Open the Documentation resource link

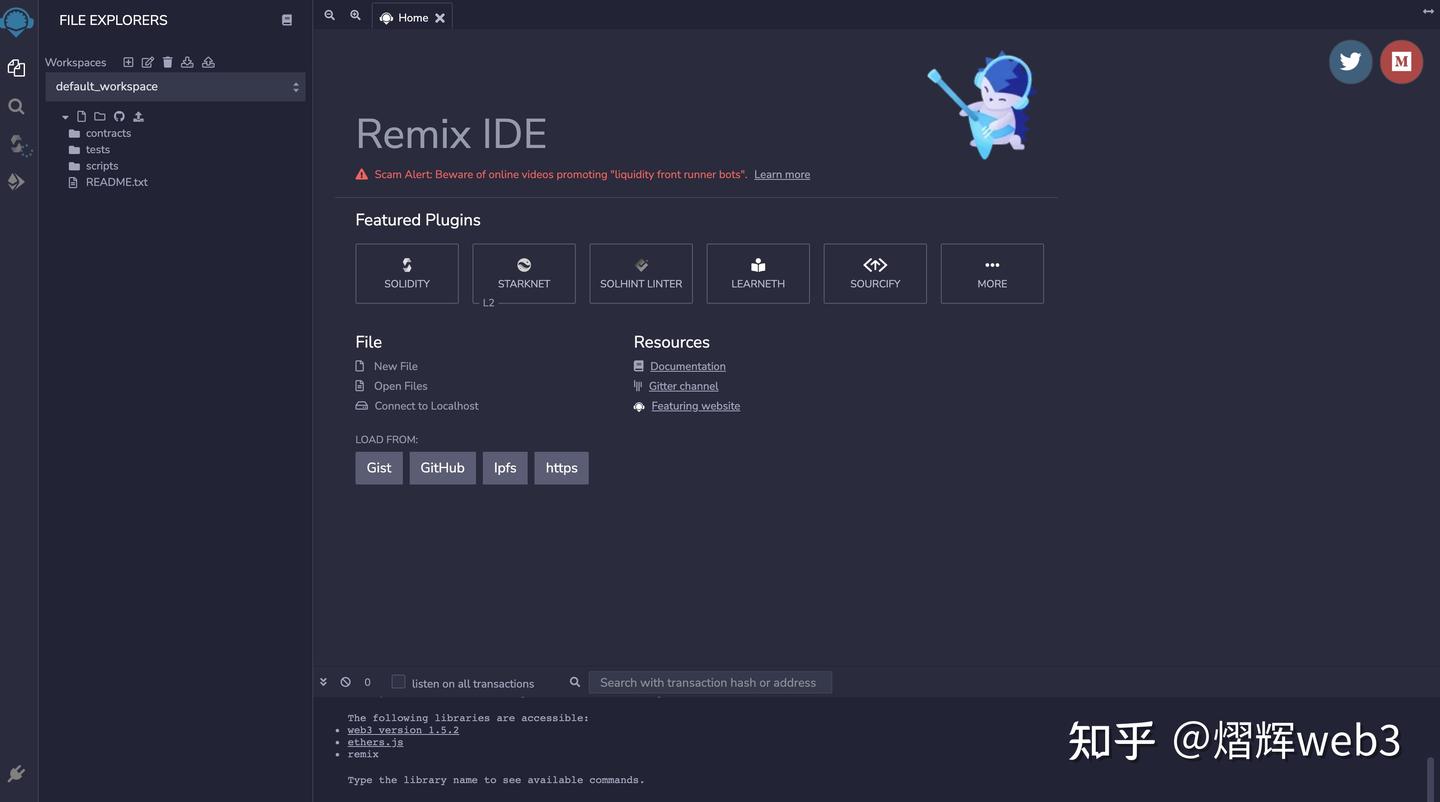click(x=688, y=366)
